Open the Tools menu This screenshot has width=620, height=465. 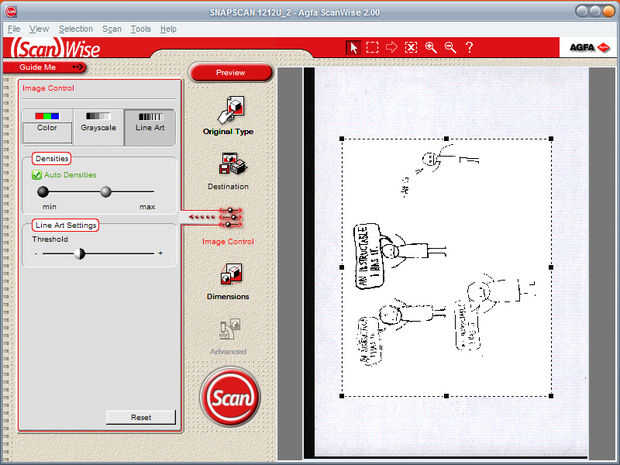coord(141,29)
